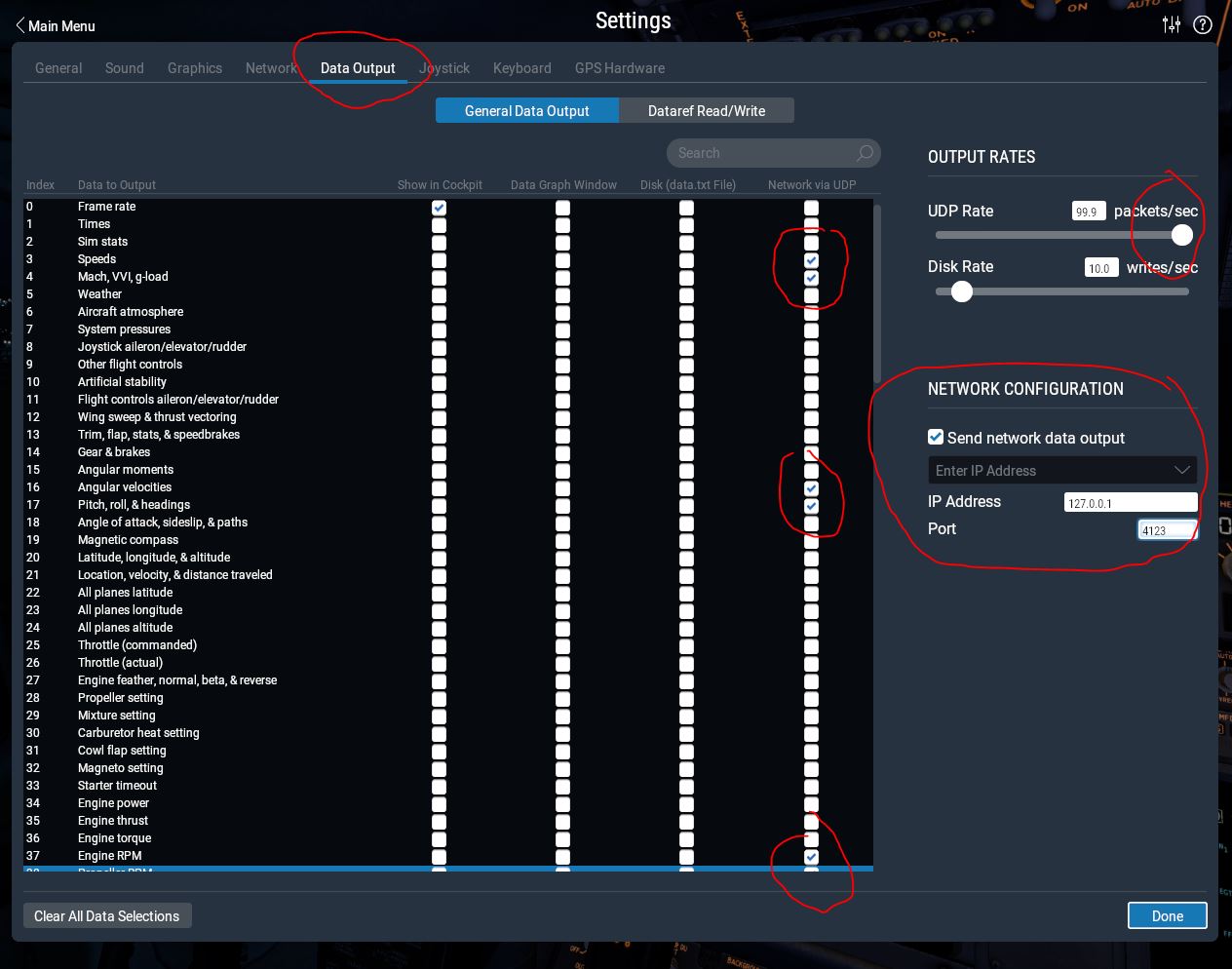Screen dimensions: 1232x969
Task: Click the help question mark icon
Action: [x=1203, y=25]
